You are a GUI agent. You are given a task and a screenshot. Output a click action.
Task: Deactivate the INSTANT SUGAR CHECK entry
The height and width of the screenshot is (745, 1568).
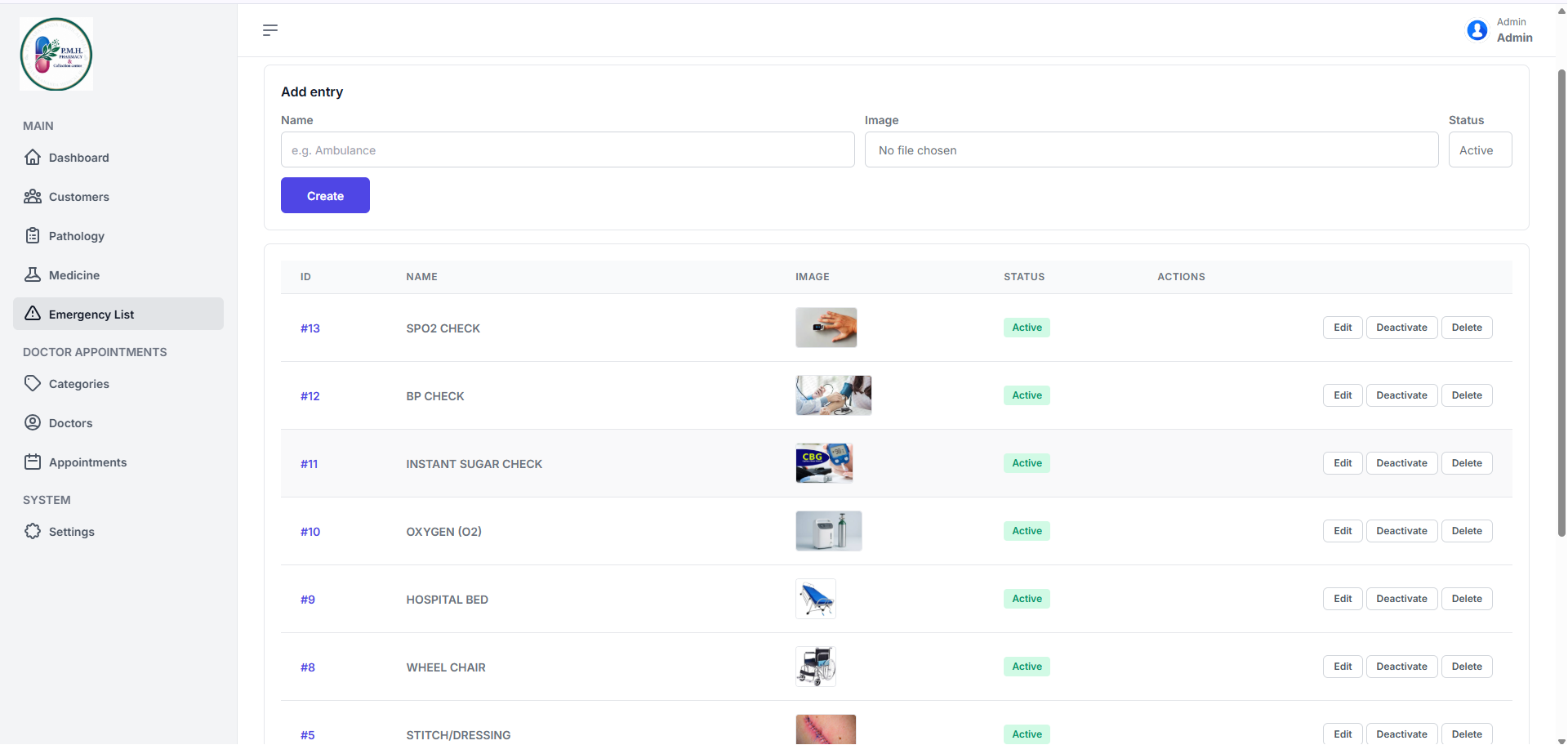pyautogui.click(x=1401, y=463)
